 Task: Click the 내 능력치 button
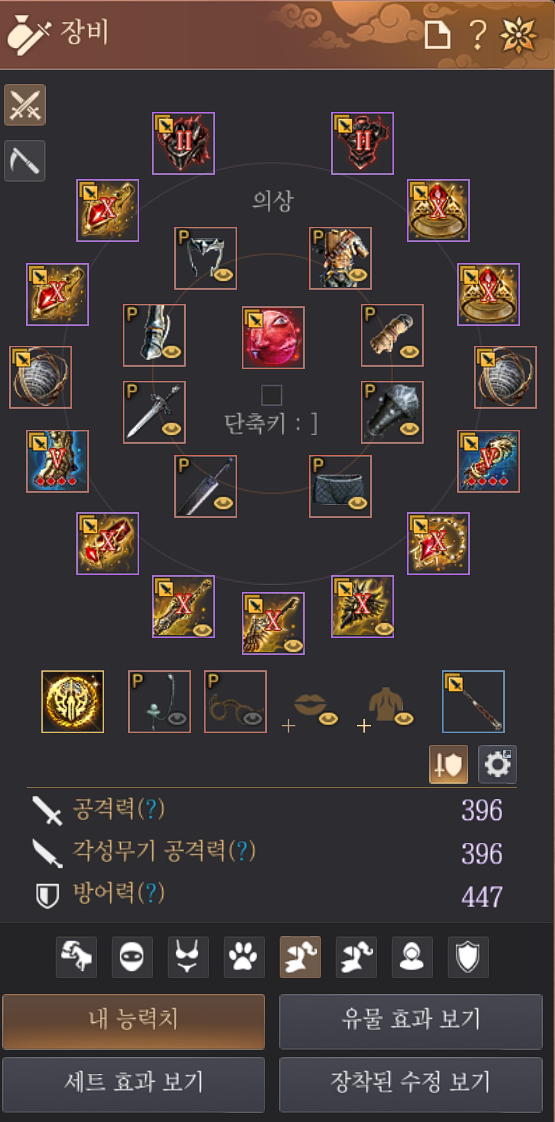[x=134, y=1021]
